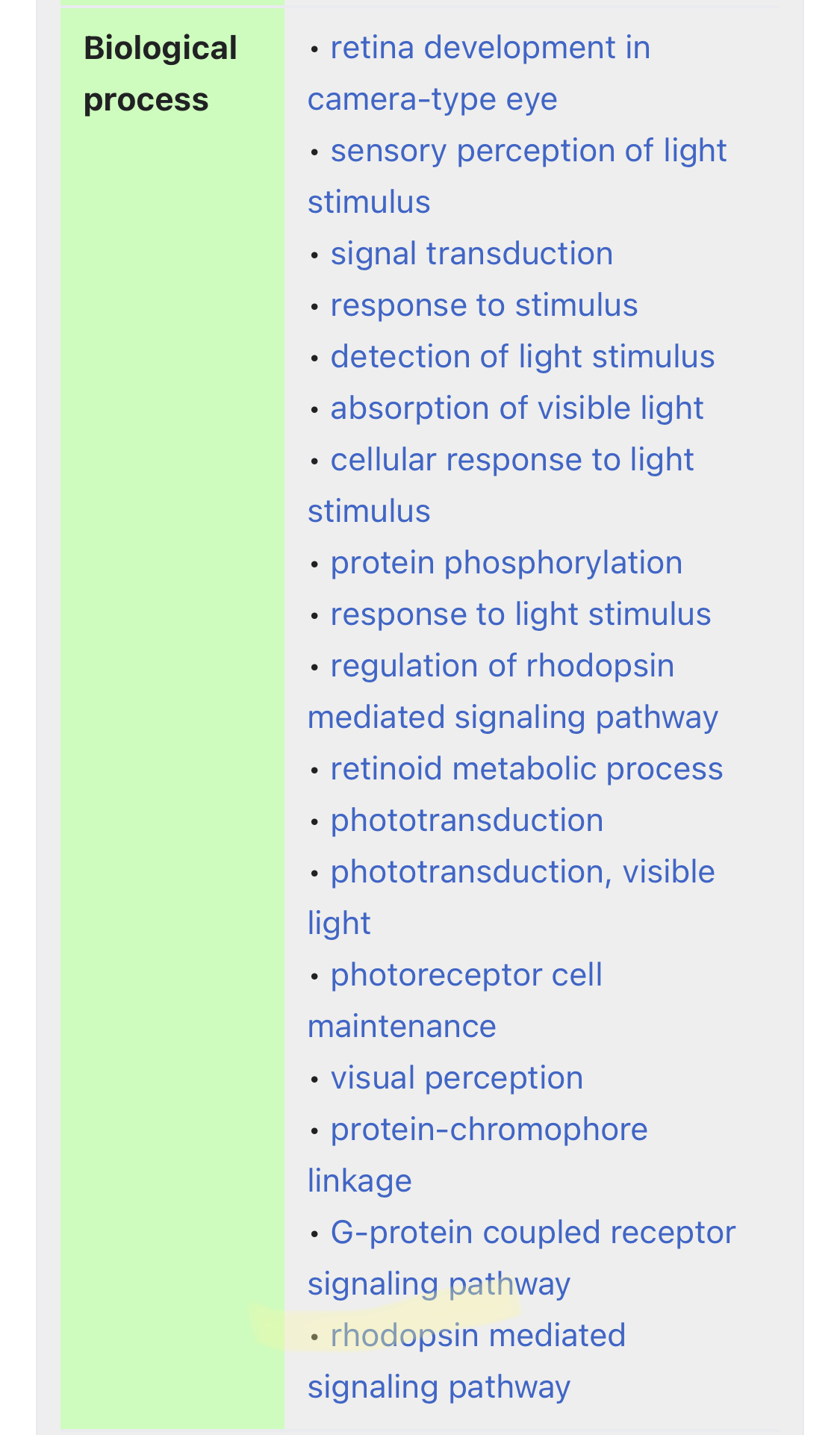Open absorption of visible light link
The image size is (840, 1435).
[517, 408]
